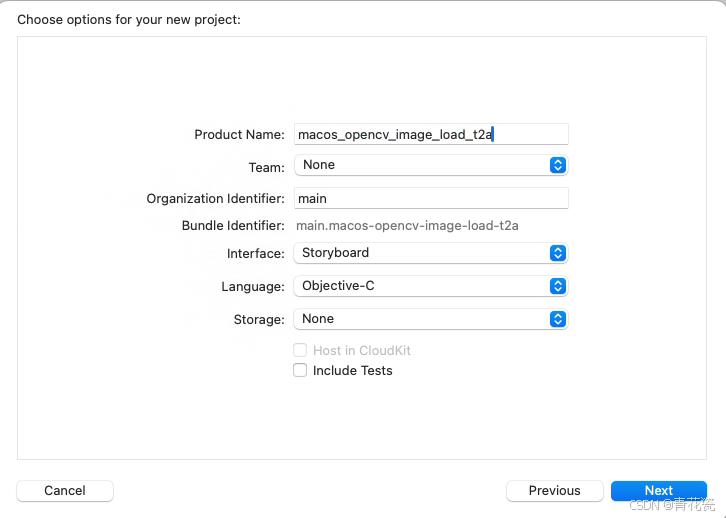Click the Language popup arrows icon
This screenshot has height=518, width=726.
click(558, 286)
